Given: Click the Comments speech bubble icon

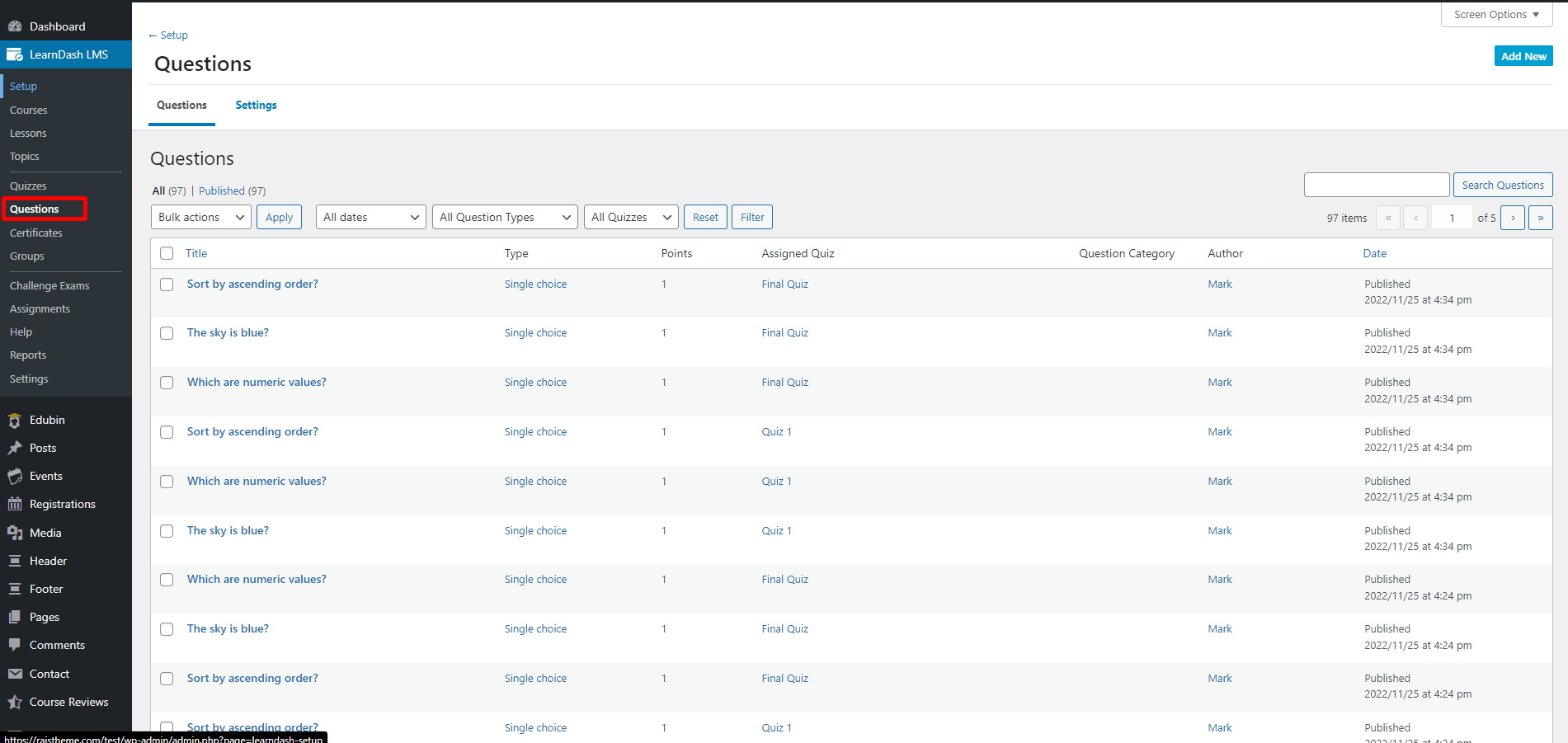Looking at the screenshot, I should pyautogui.click(x=15, y=646).
